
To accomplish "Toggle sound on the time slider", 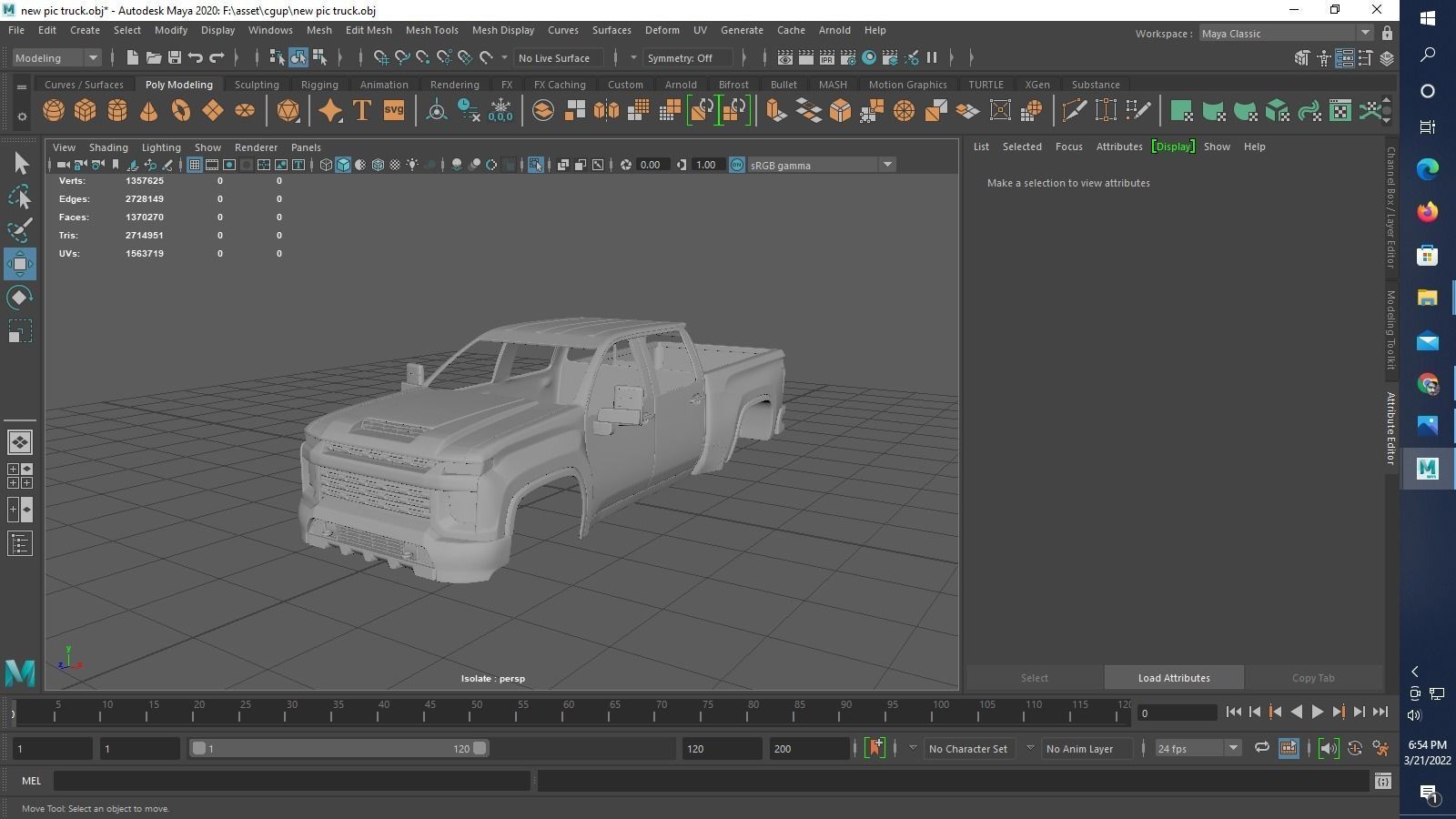I will [x=1329, y=748].
